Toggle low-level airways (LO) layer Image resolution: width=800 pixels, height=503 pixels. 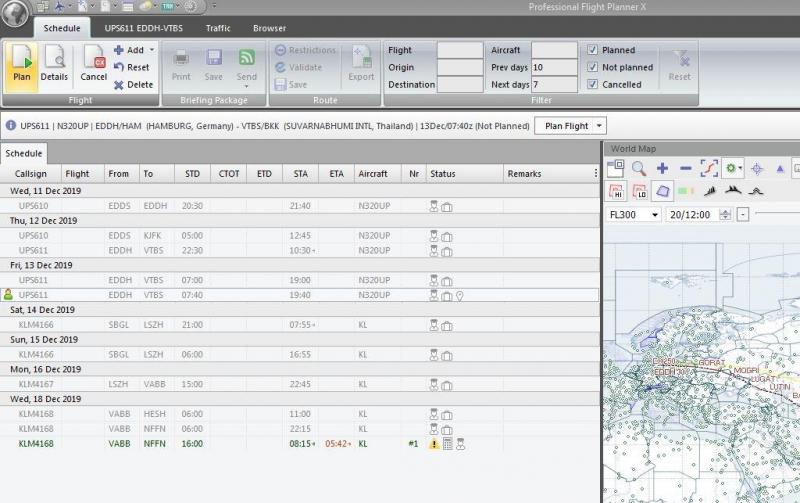pos(639,191)
